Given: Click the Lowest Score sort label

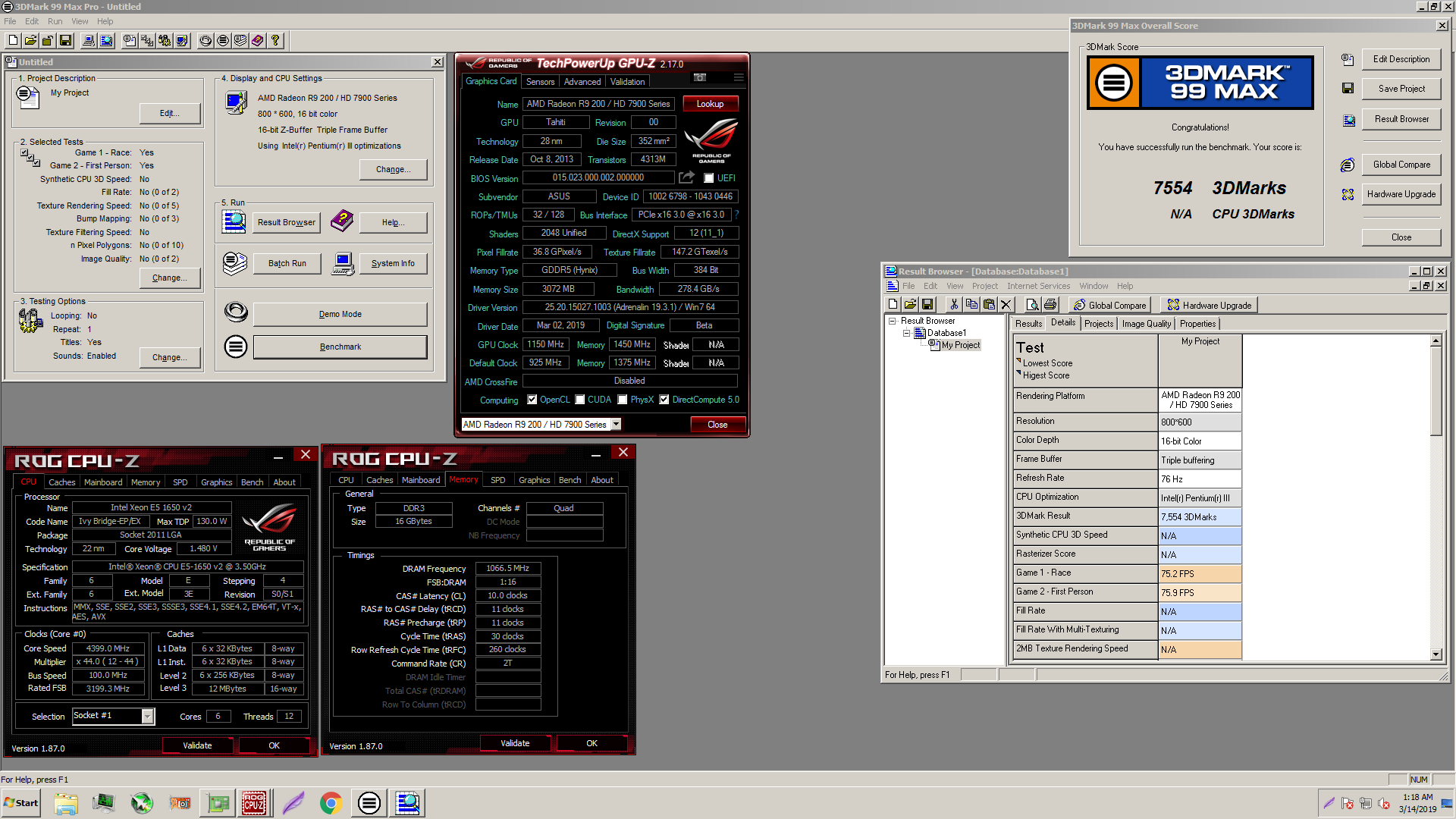Looking at the screenshot, I should 1047,363.
